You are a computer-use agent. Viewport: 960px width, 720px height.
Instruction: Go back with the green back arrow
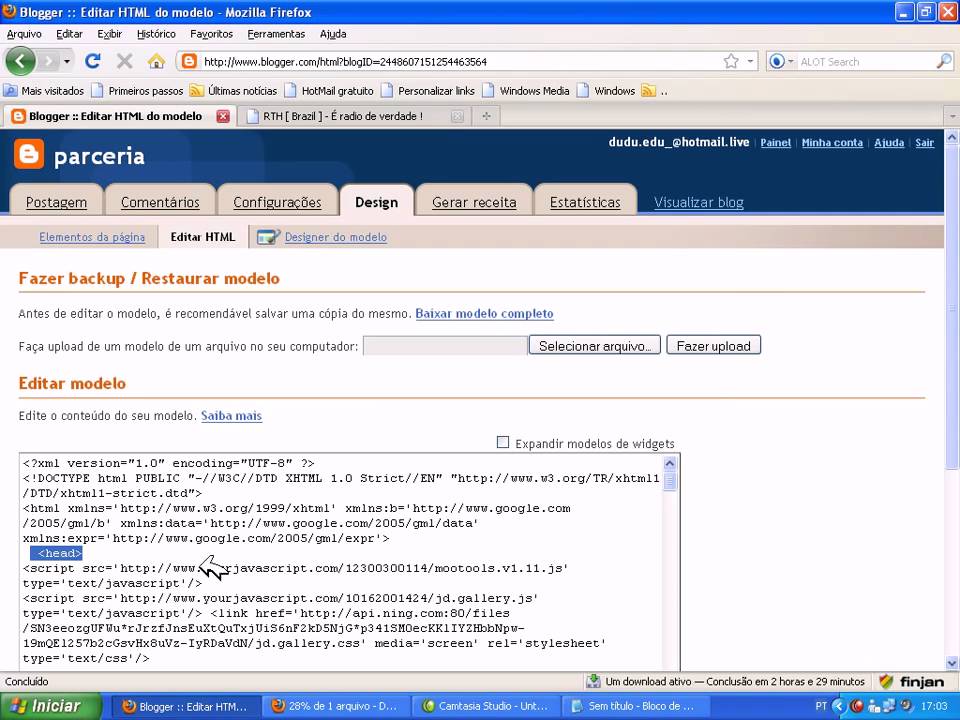click(20, 61)
